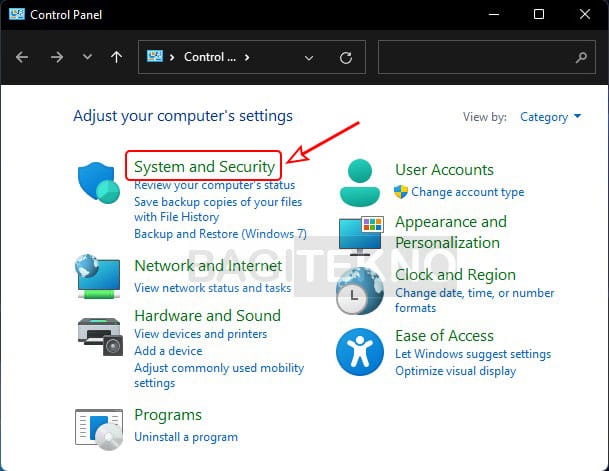This screenshot has width=609, height=471.
Task: Click the Network and Internet globe icon
Action: (x=98, y=276)
